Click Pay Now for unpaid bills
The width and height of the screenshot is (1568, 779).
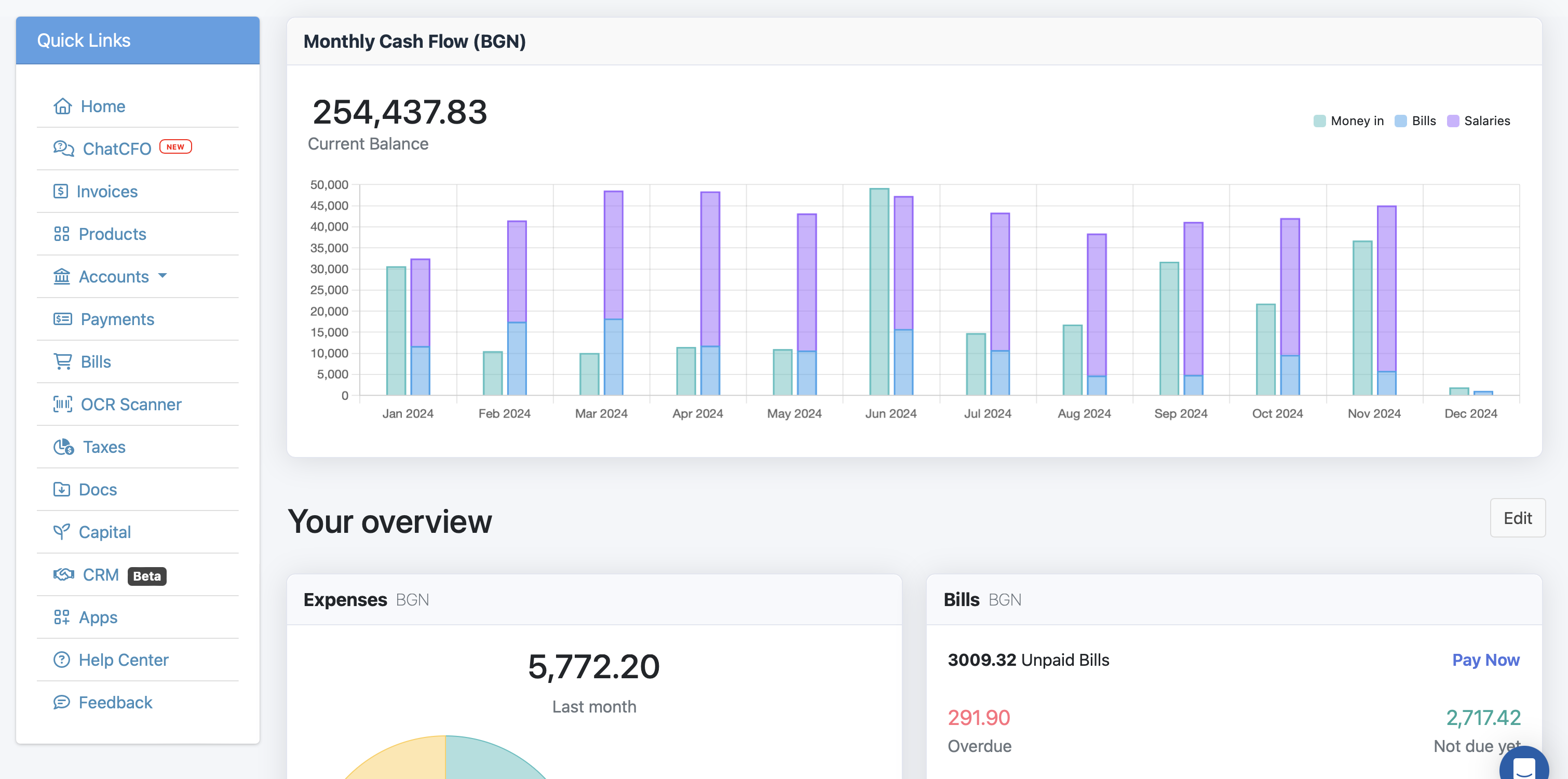point(1486,660)
